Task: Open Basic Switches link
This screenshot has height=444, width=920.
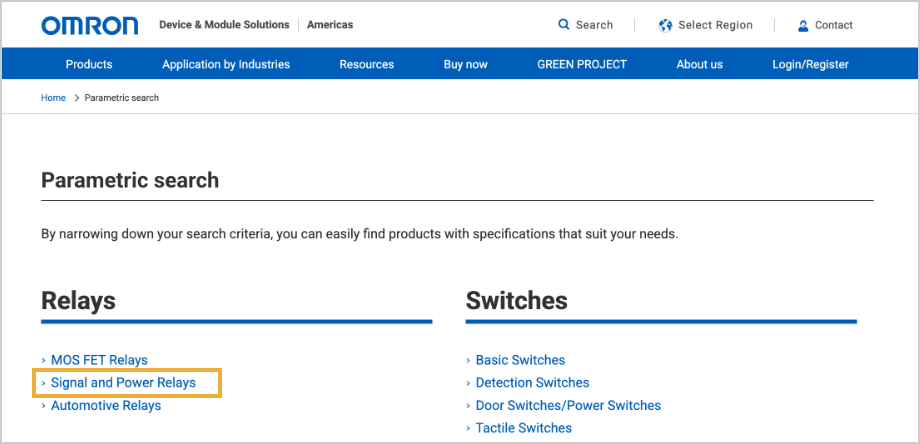Action: tap(520, 360)
